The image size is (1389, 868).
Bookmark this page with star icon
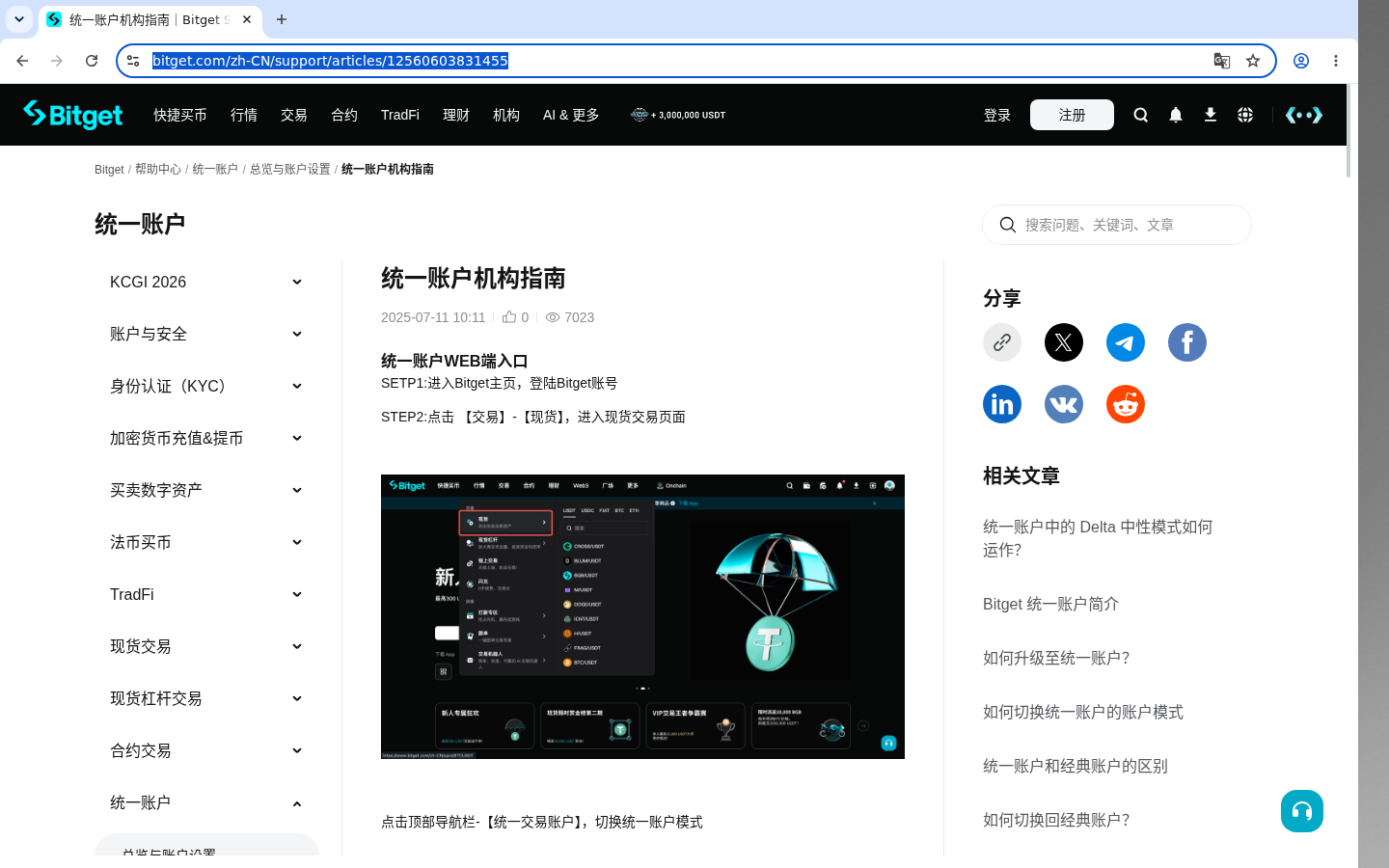(1253, 61)
